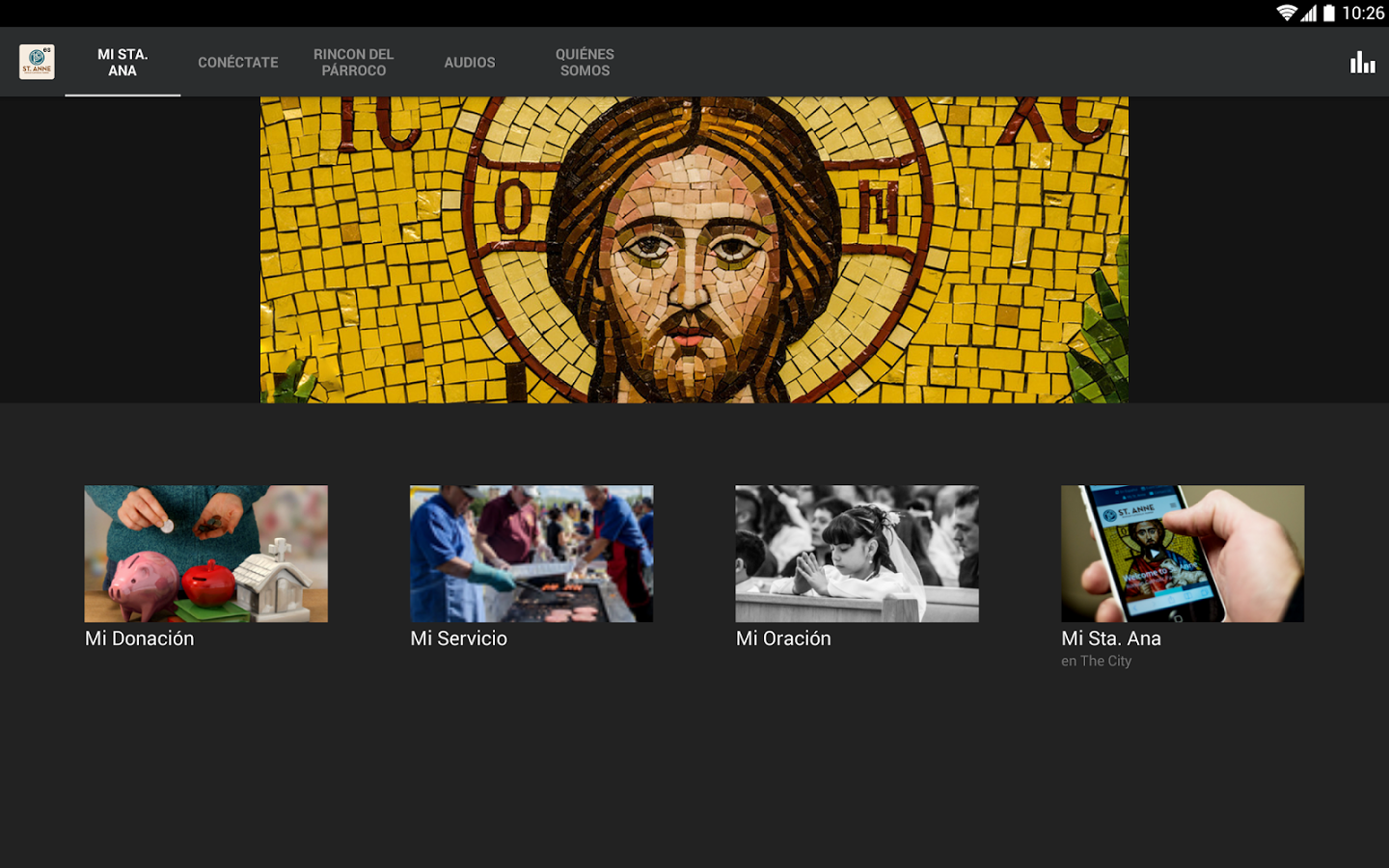Select the MI STA. ANA tab
Screen dimensions: 1389x868
(123, 62)
